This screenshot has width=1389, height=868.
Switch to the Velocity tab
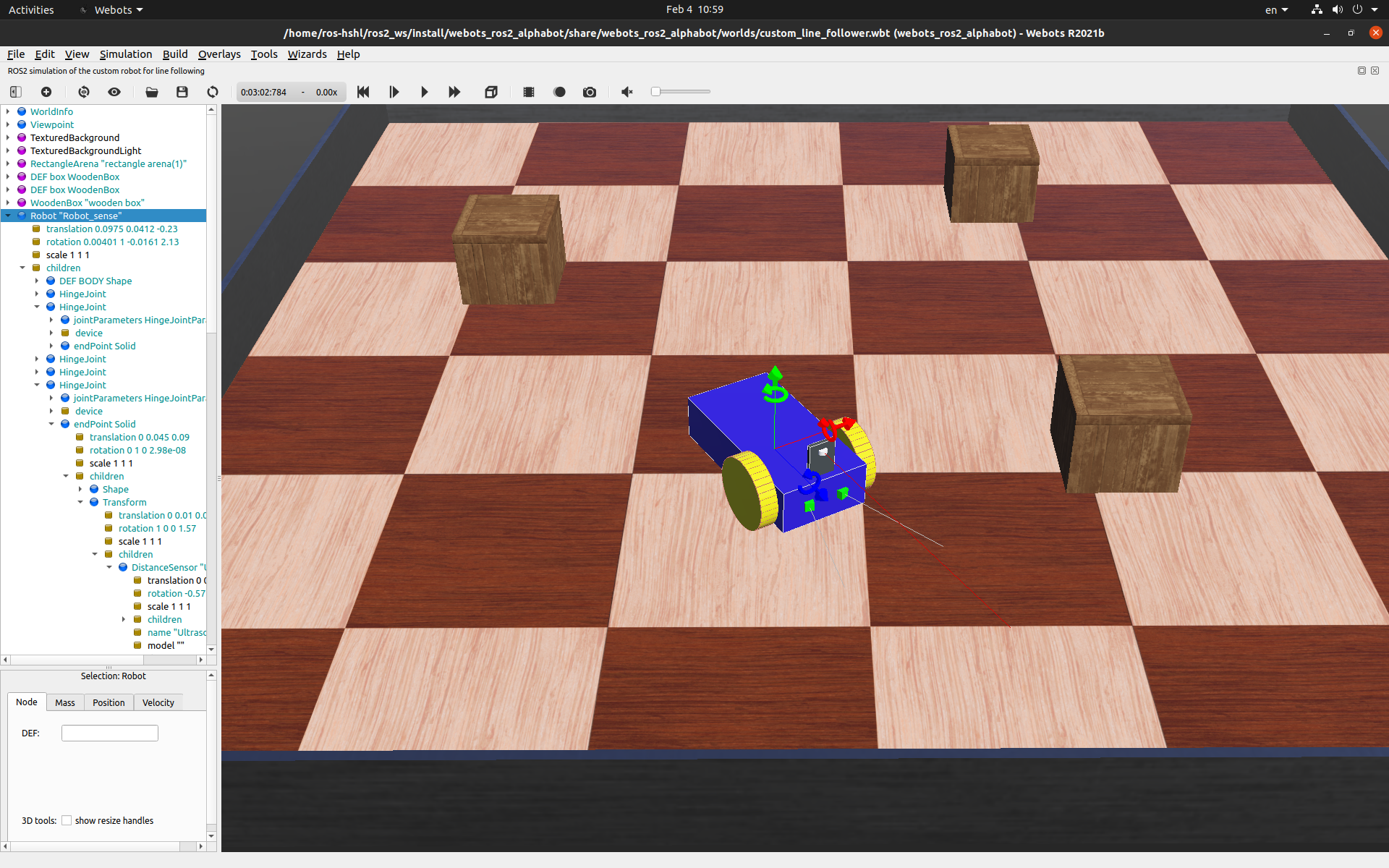pyautogui.click(x=158, y=702)
